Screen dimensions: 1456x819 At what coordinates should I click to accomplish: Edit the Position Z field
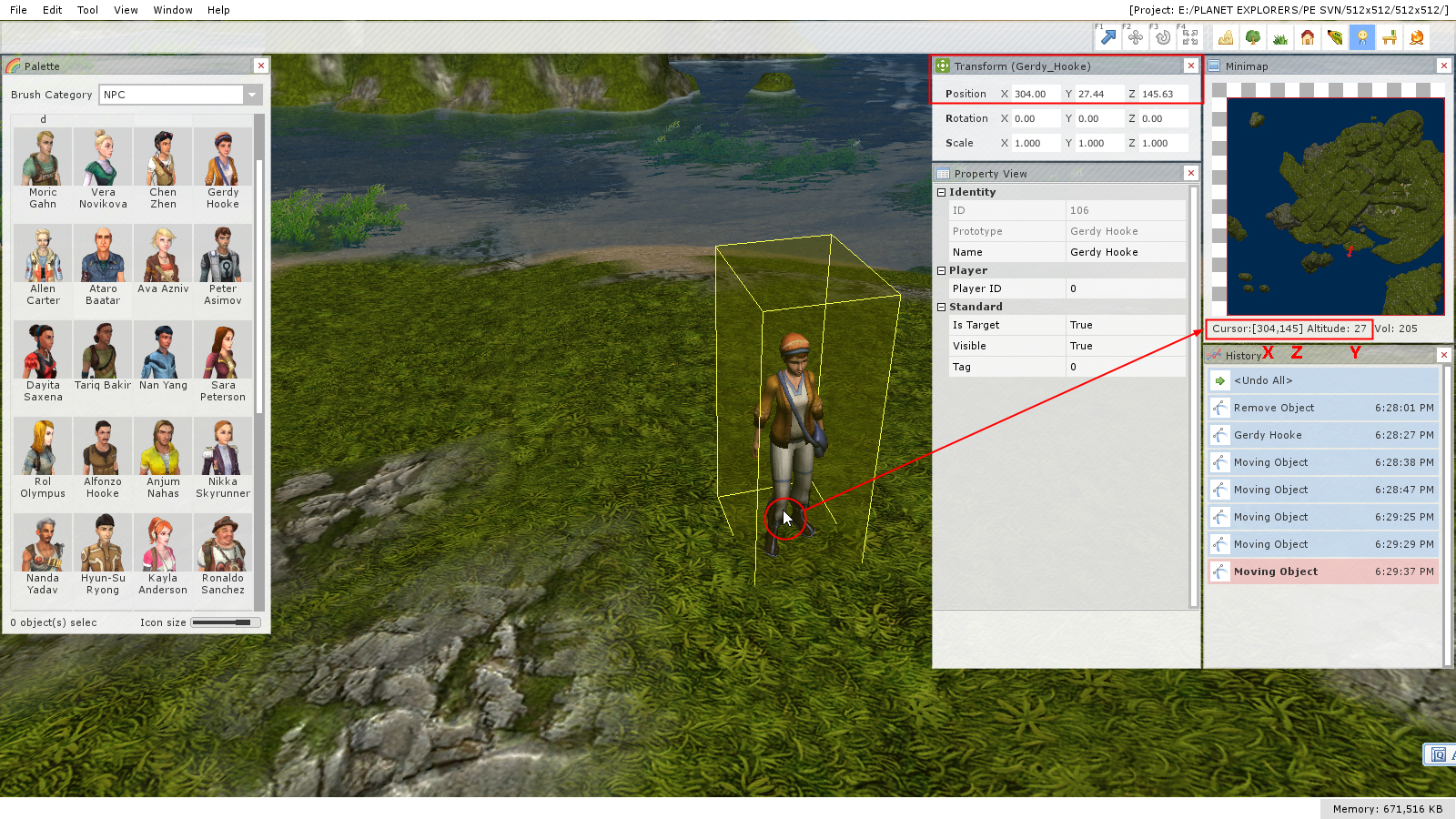pos(1164,94)
